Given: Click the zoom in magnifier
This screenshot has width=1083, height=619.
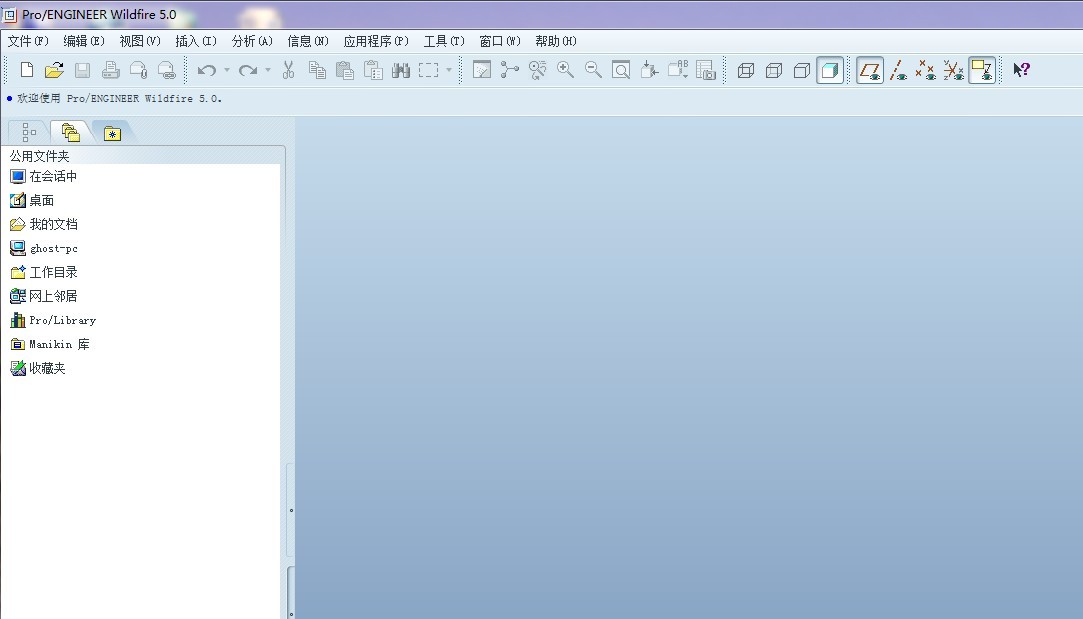Looking at the screenshot, I should 566,70.
